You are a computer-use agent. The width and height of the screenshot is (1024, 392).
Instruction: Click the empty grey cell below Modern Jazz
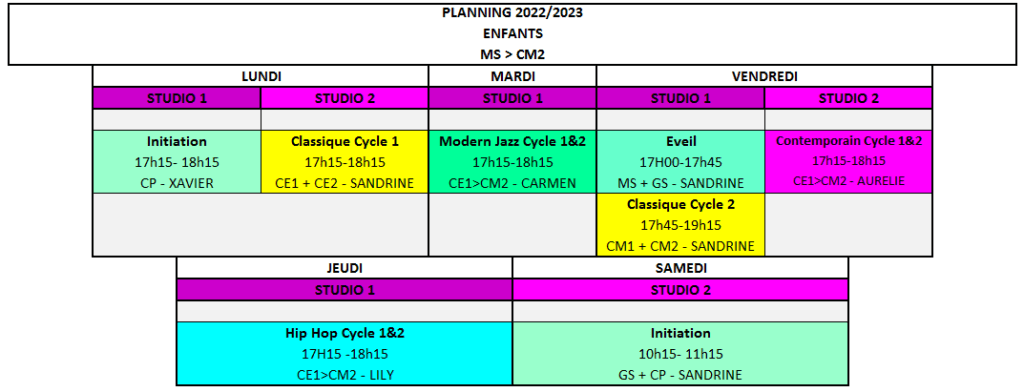tap(513, 225)
